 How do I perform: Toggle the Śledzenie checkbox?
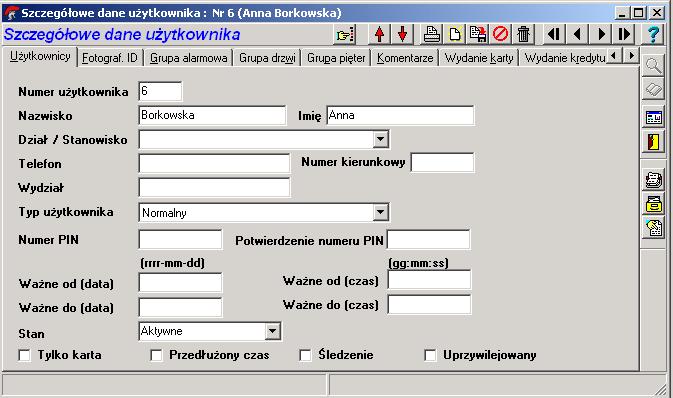pyautogui.click(x=305, y=355)
